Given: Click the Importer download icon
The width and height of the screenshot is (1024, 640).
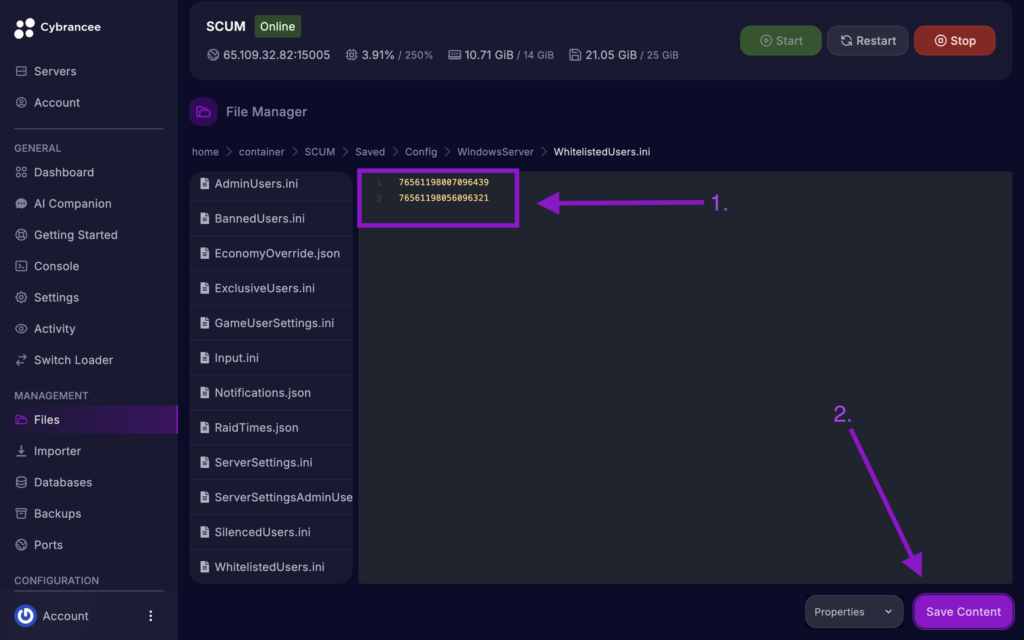Looking at the screenshot, I should (x=22, y=451).
